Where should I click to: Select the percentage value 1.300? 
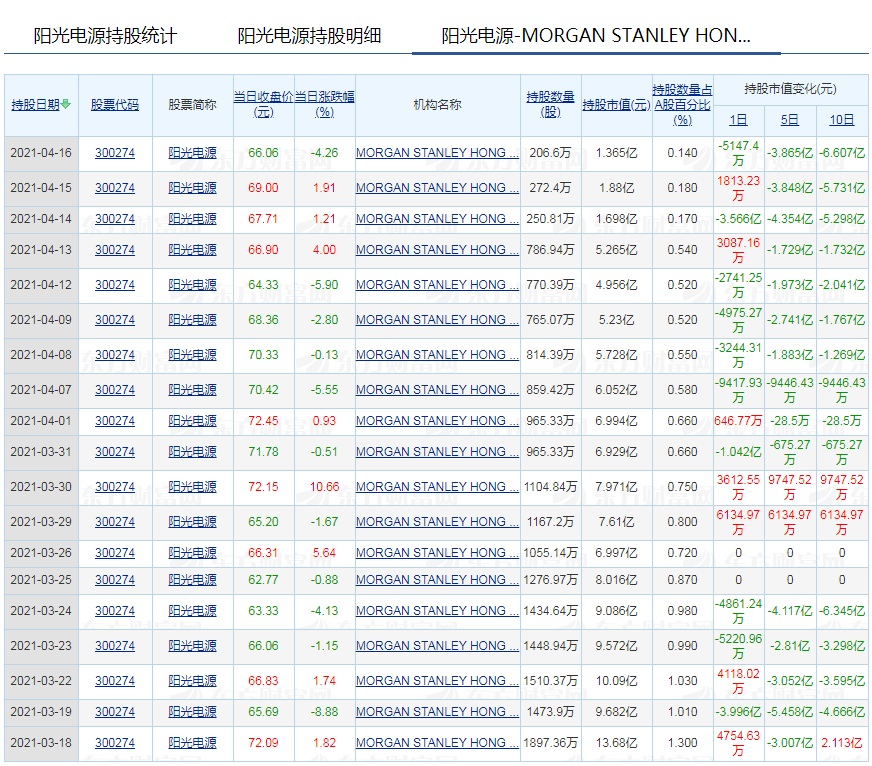(x=682, y=743)
